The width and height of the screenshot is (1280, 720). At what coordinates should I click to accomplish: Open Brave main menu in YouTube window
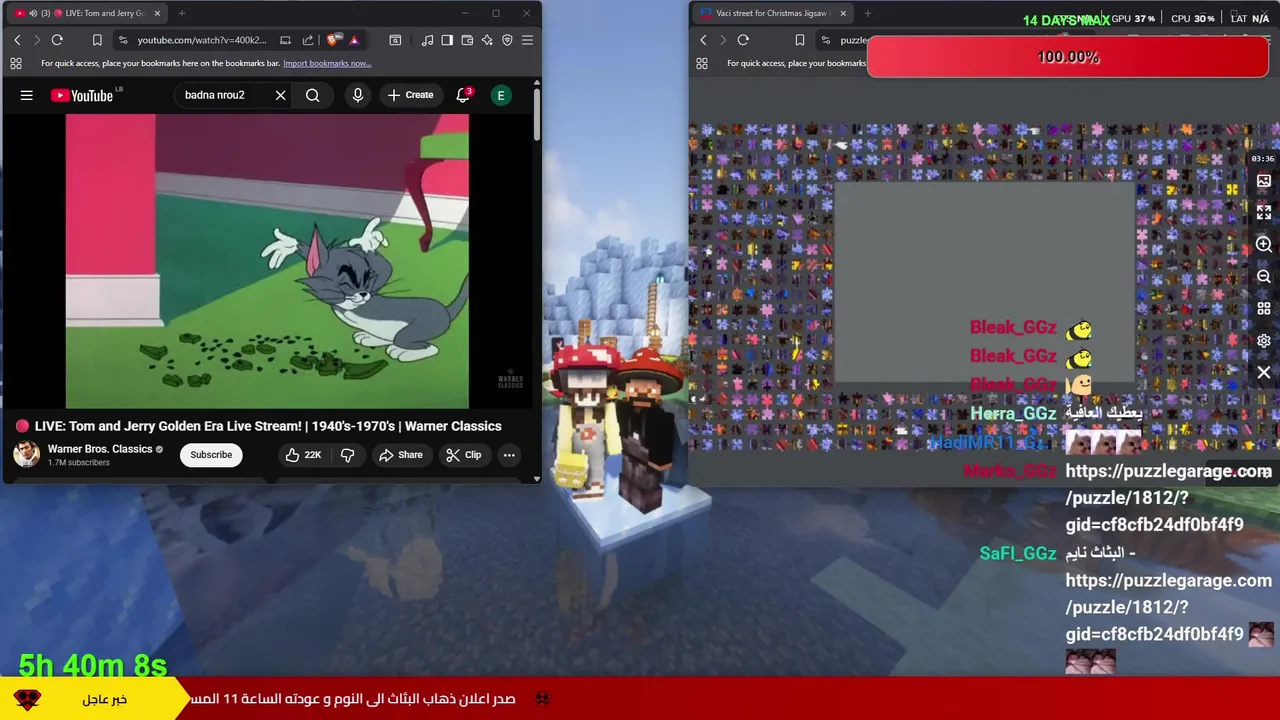click(x=527, y=40)
